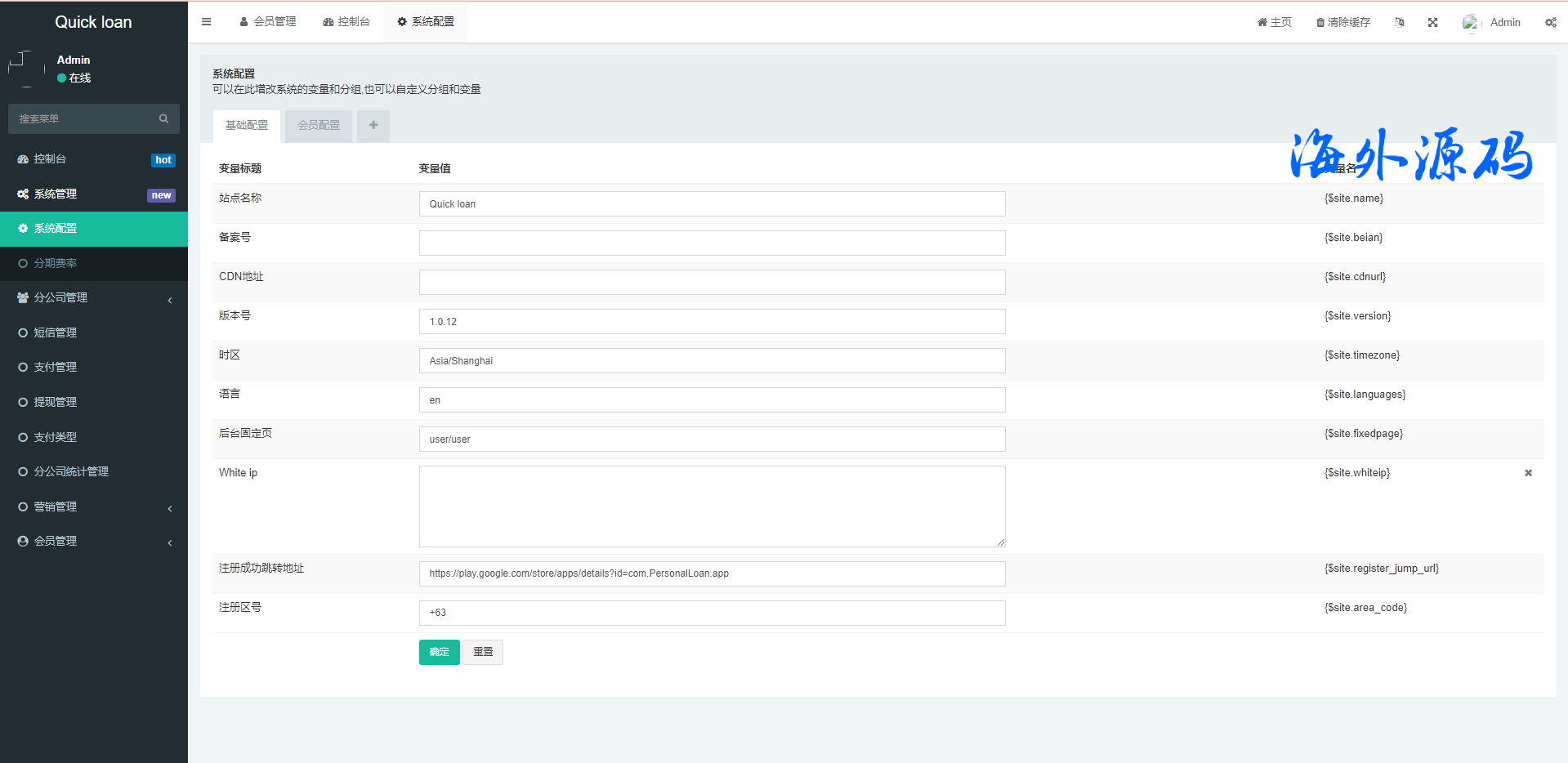Click the plus tab to add group
The width and height of the screenshot is (1568, 763).
[x=373, y=126]
